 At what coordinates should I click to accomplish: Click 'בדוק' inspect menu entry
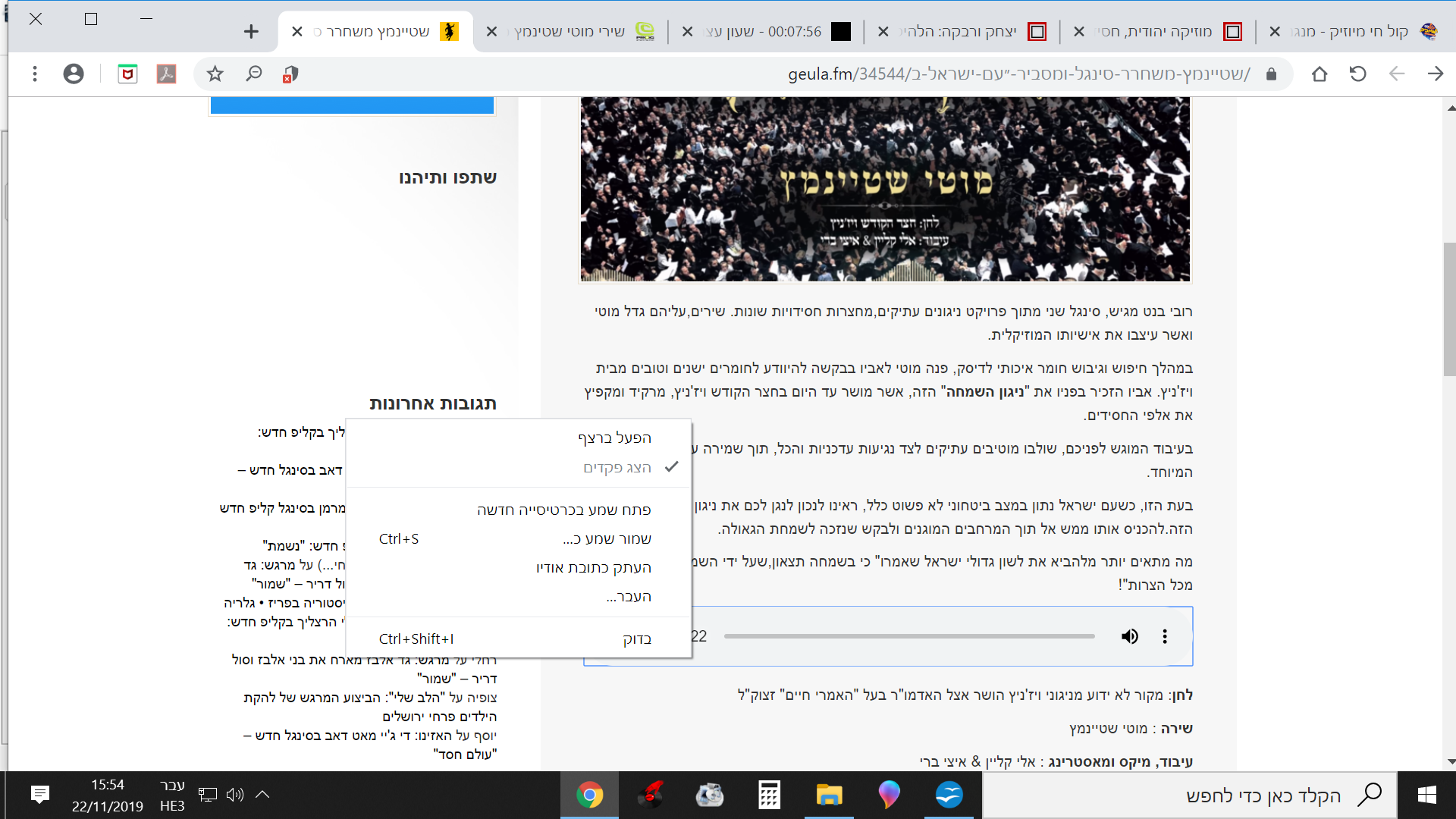(x=637, y=639)
